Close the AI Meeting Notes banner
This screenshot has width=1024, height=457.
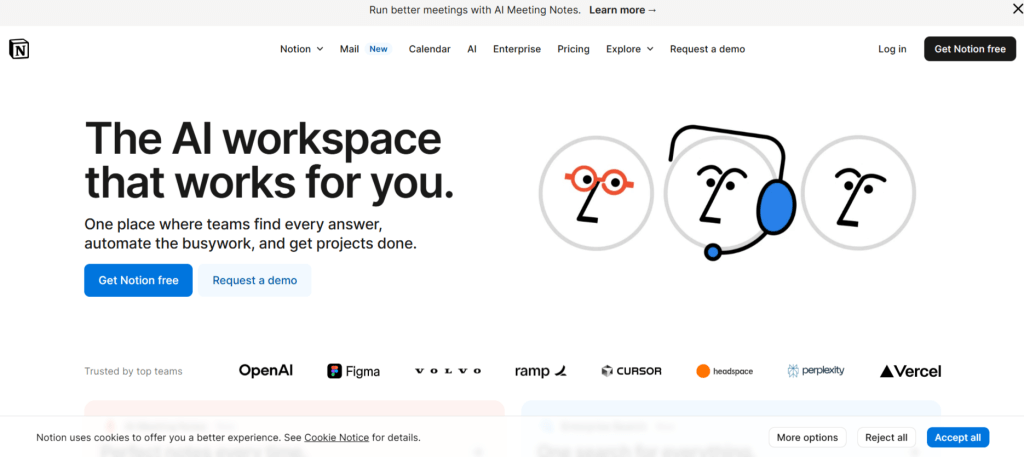(x=1017, y=9)
